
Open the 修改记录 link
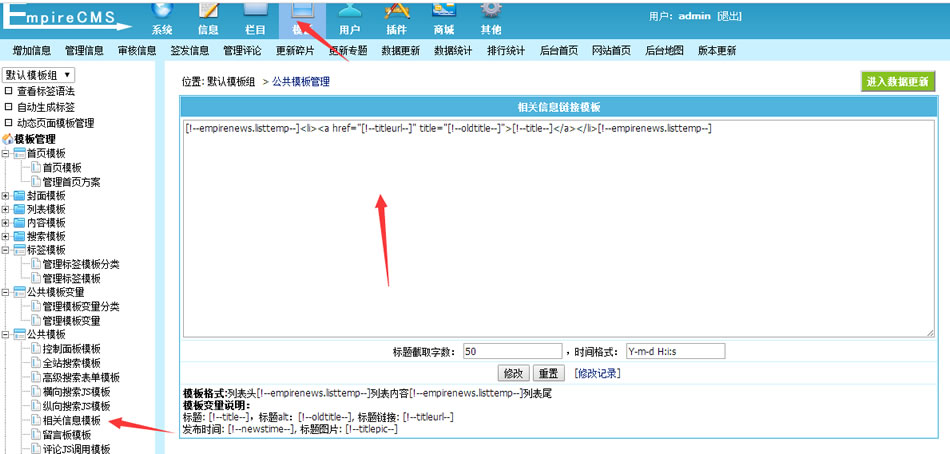(597, 373)
